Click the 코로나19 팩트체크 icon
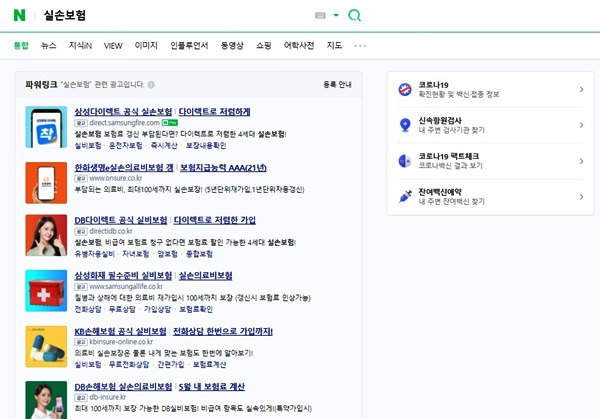Viewport: 600px width, 419px height. pyautogui.click(x=405, y=161)
